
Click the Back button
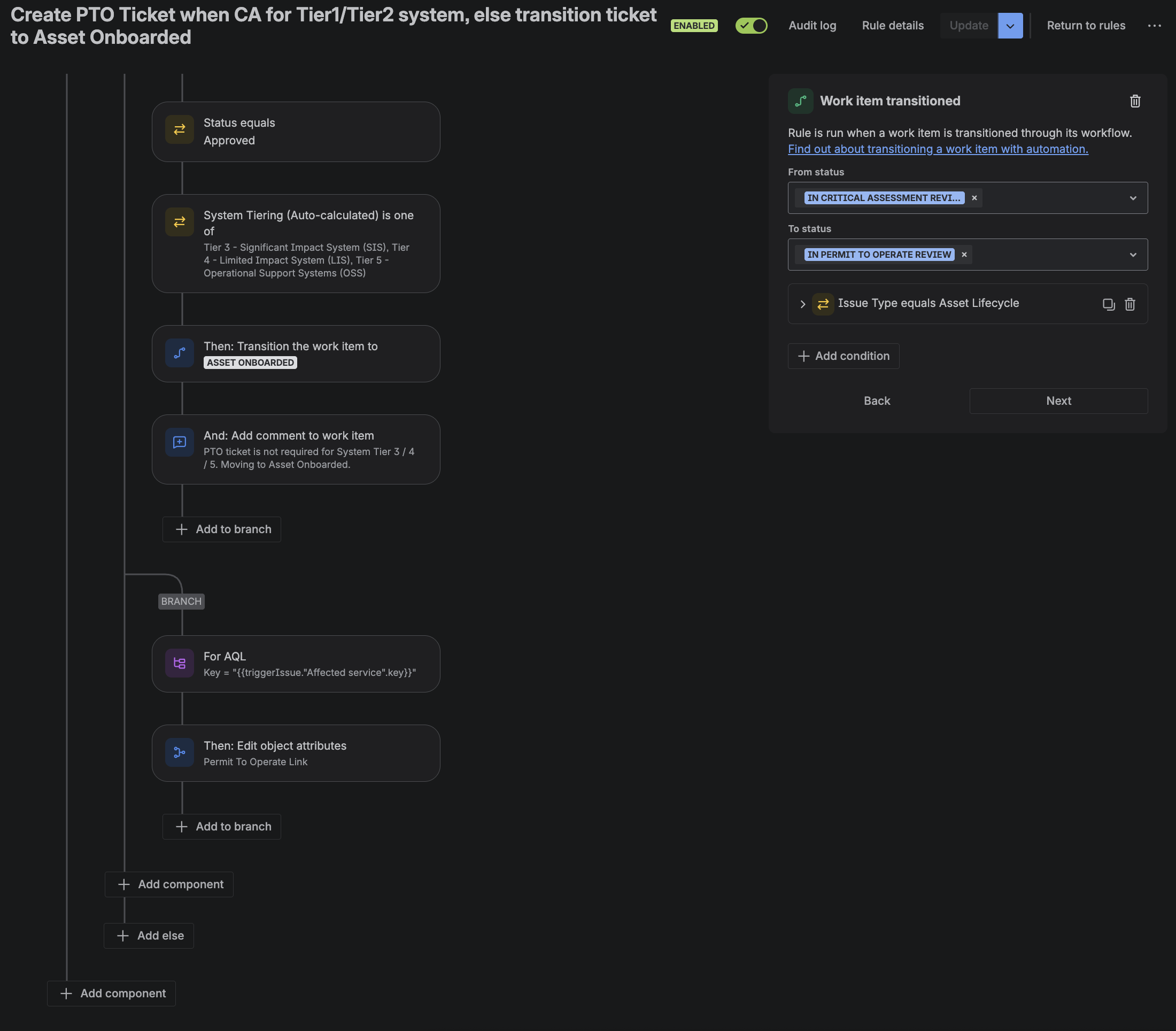[877, 401]
